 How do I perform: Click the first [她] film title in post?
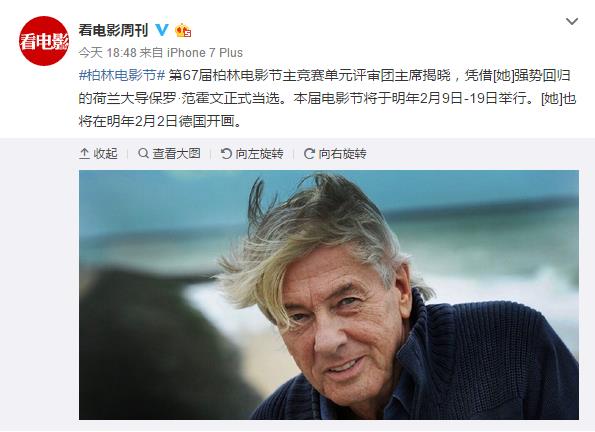pos(504,75)
